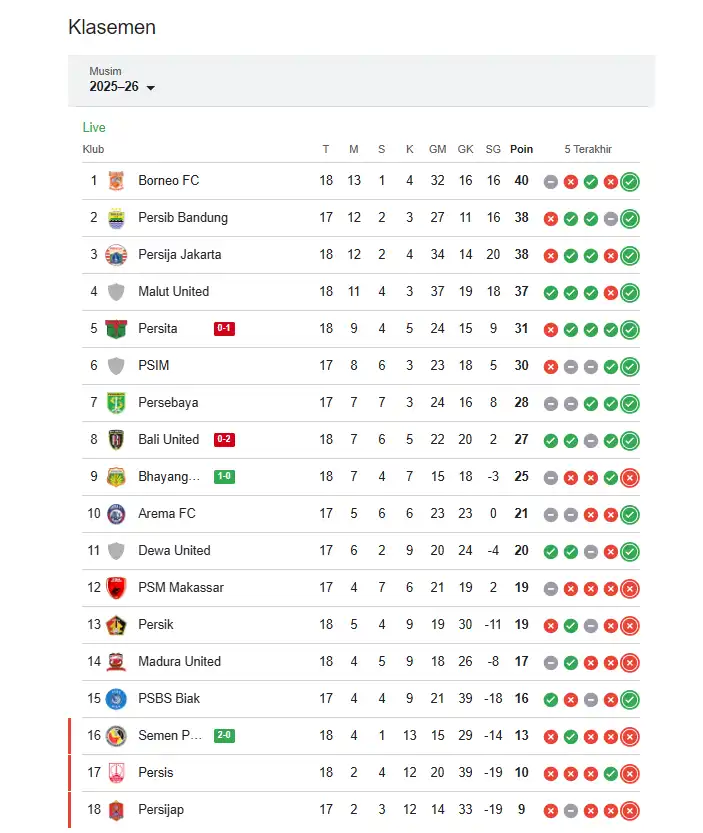Screen dimensions: 703x833
Task: Select the Persib Bandung team logo
Action: (x=116, y=218)
